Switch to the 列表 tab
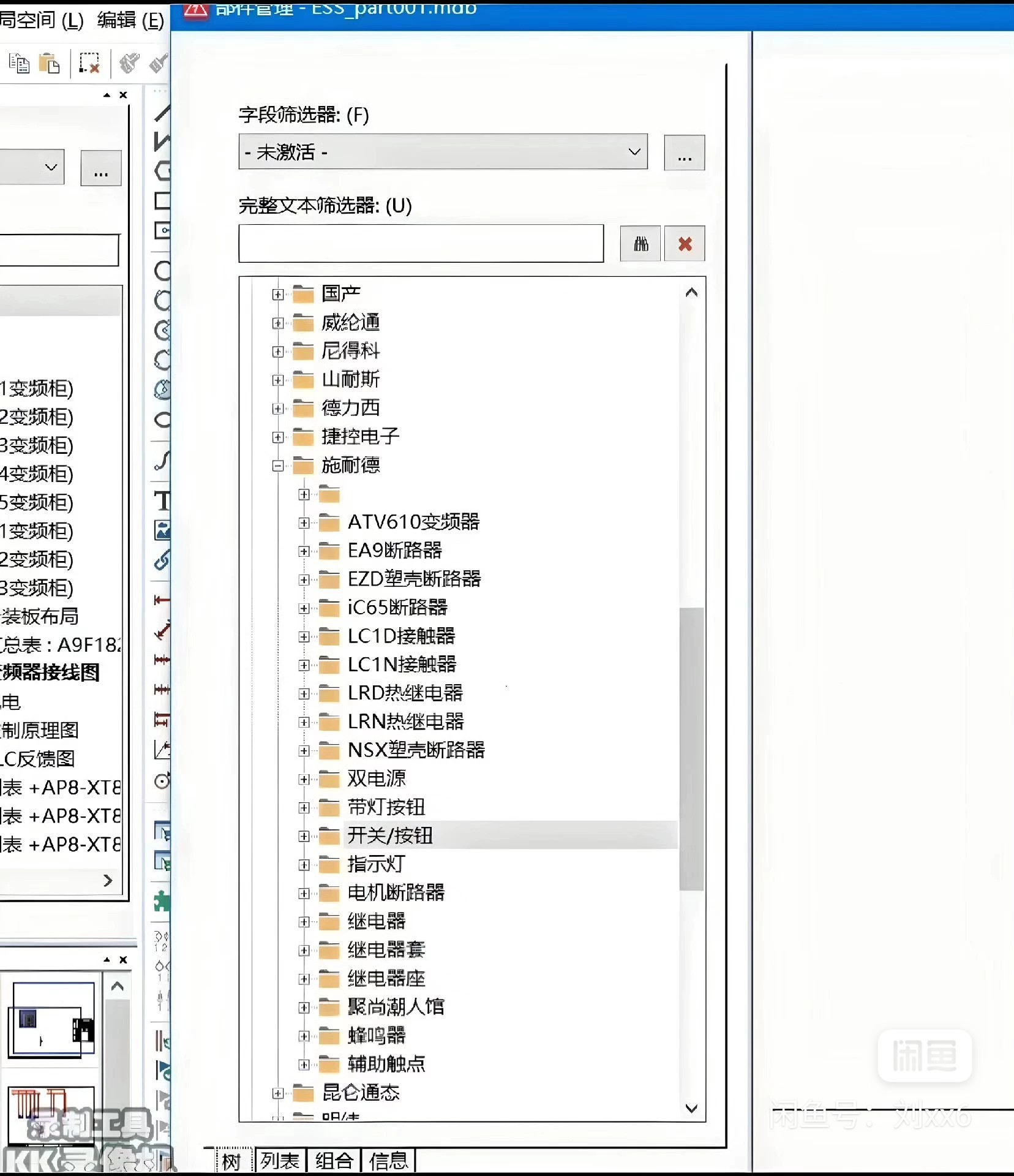1014x1176 pixels. coord(280,1161)
